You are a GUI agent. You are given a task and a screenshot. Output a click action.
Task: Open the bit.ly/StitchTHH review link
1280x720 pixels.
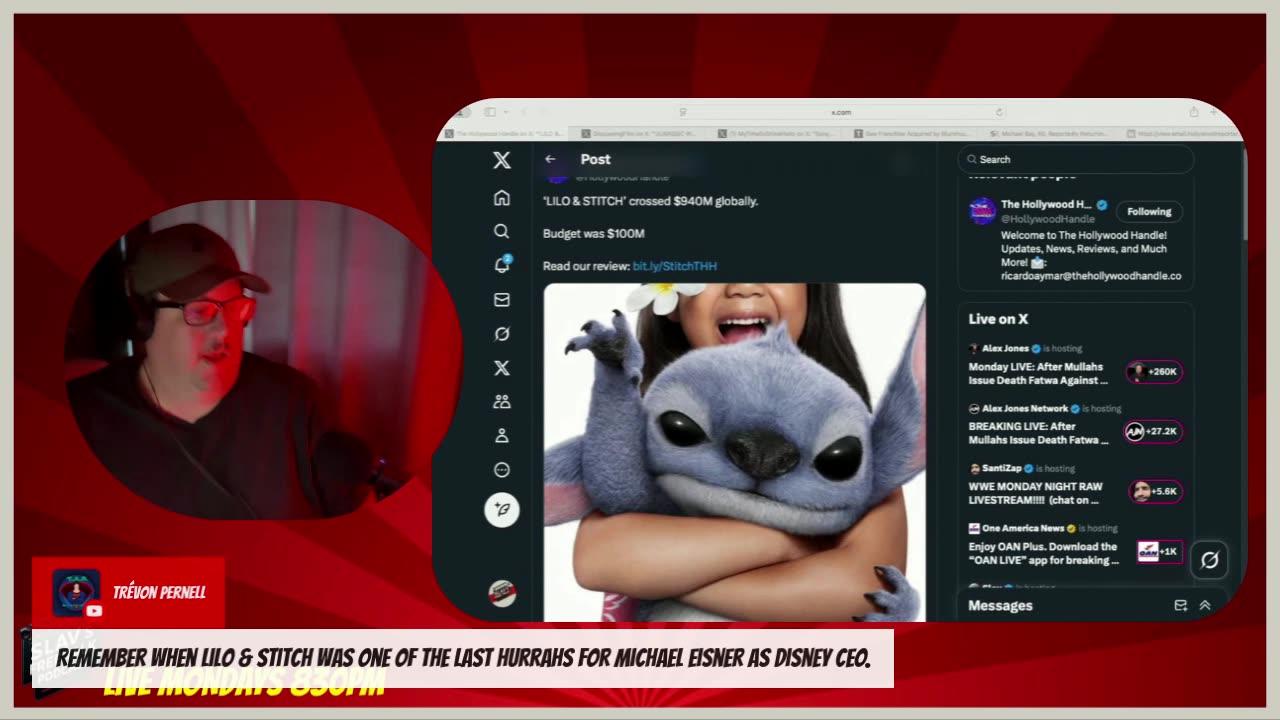pos(675,266)
